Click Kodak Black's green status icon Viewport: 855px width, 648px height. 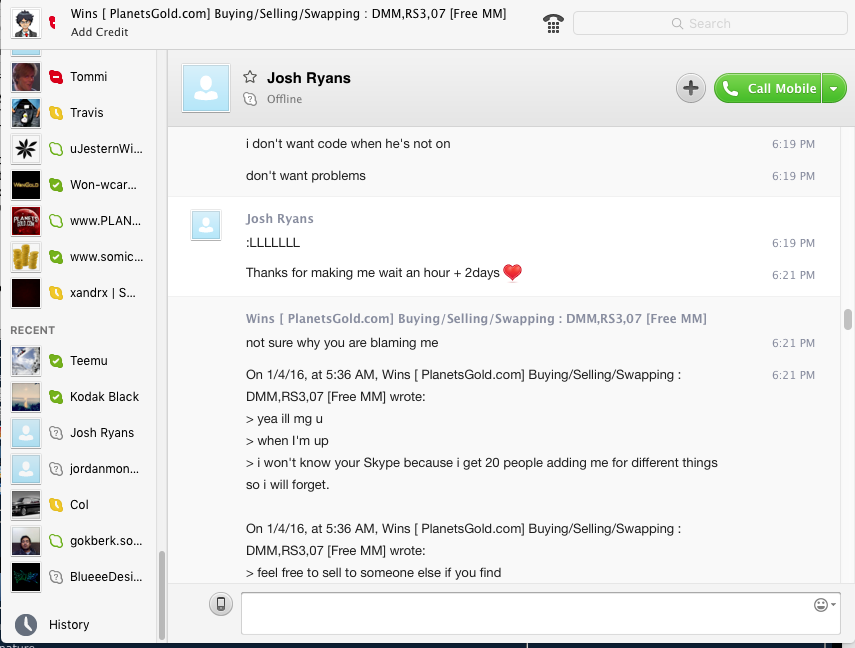56,397
